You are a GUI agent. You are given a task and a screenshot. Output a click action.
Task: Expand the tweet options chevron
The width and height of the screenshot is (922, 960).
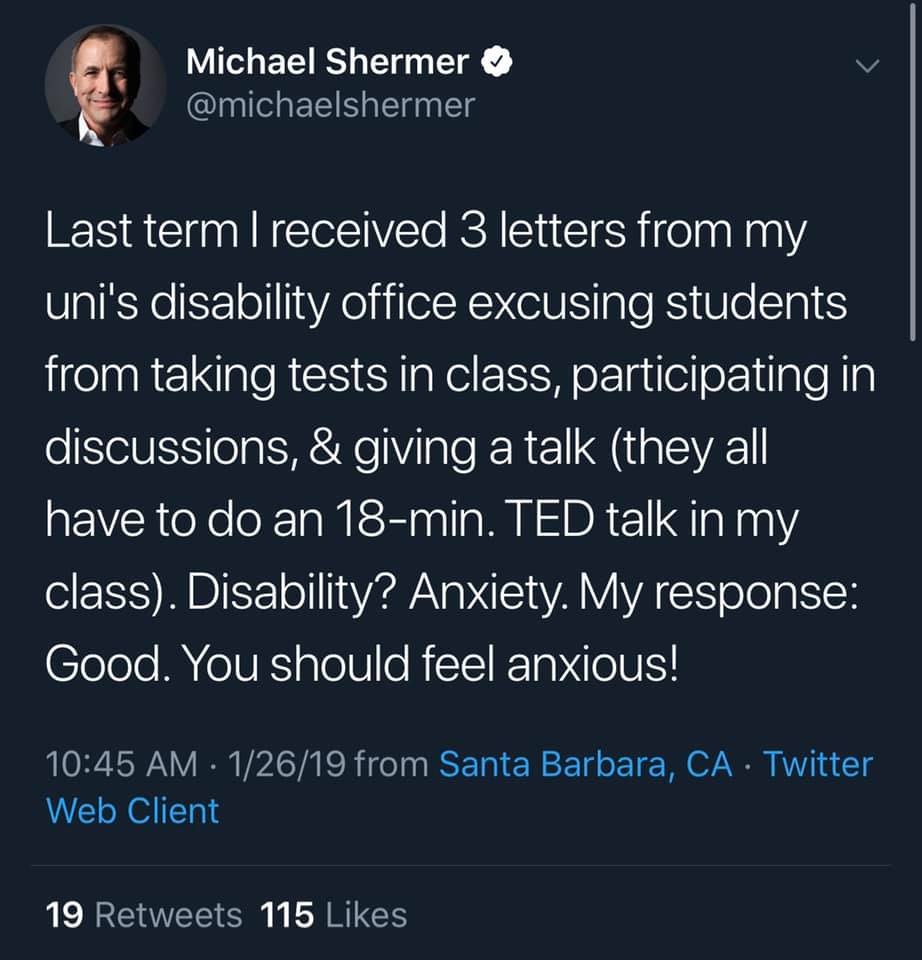tap(867, 66)
